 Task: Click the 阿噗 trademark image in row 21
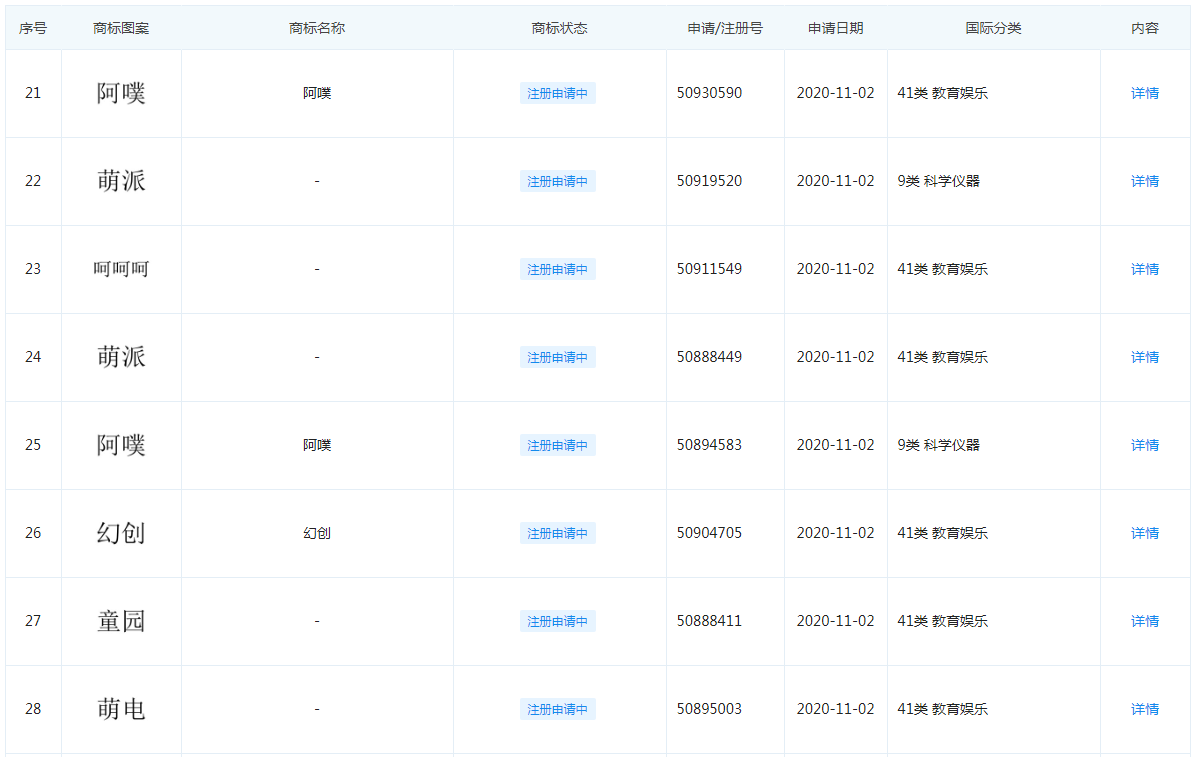121,93
